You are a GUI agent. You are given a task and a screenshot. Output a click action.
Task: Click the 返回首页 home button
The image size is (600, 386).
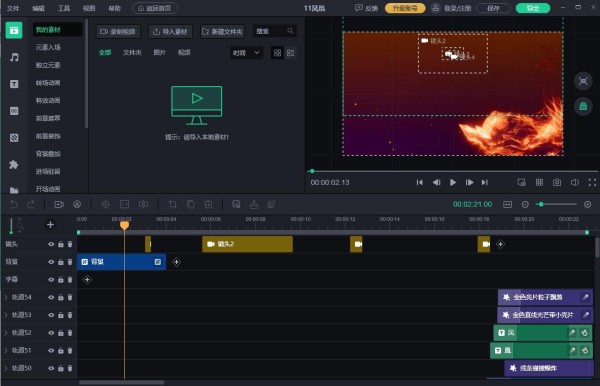[155, 8]
